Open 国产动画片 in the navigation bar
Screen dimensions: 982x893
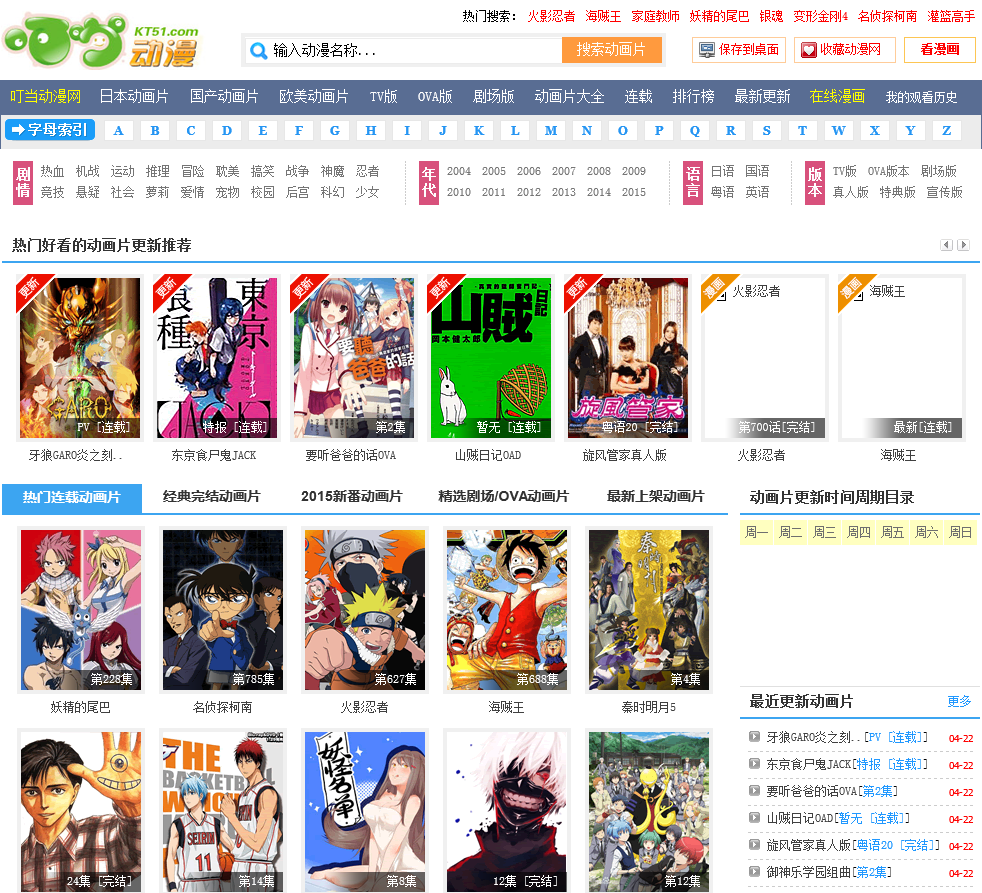point(224,96)
